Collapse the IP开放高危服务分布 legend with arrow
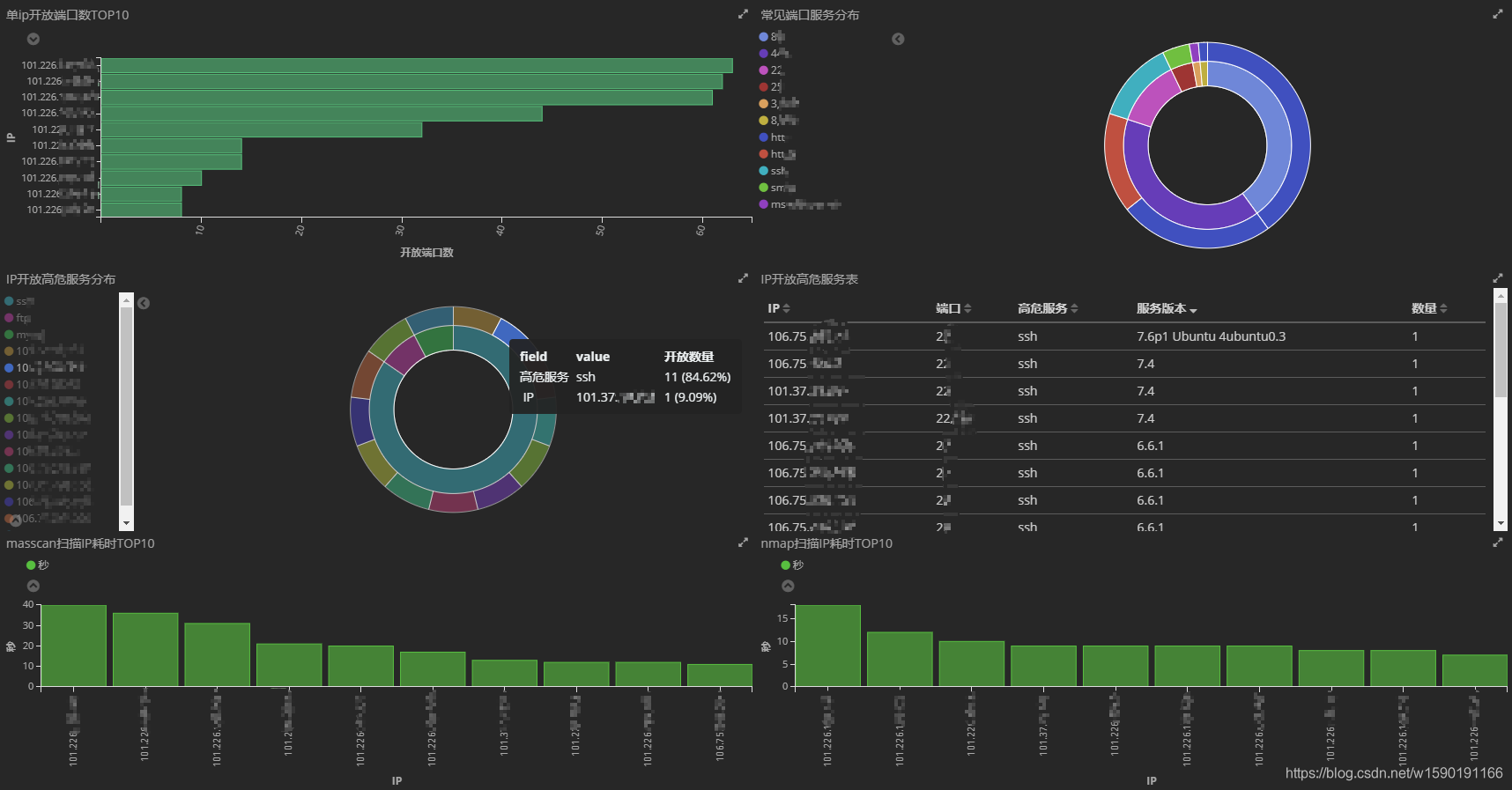 coord(144,303)
